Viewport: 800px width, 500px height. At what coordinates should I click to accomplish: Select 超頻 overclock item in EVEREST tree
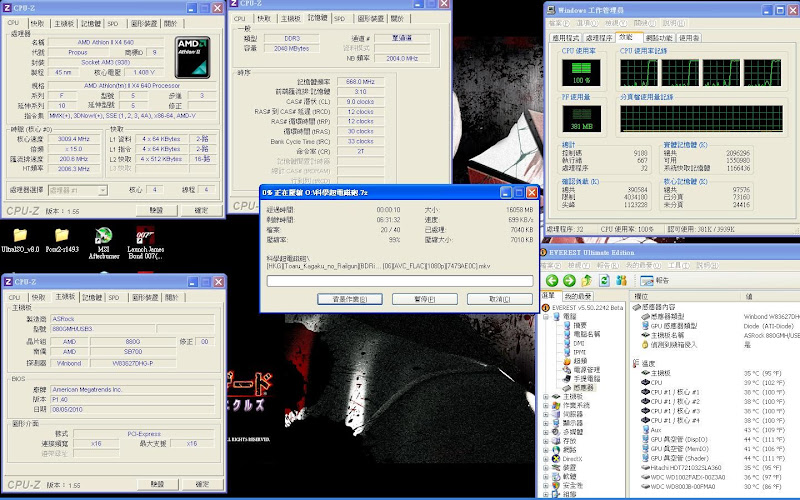point(580,361)
